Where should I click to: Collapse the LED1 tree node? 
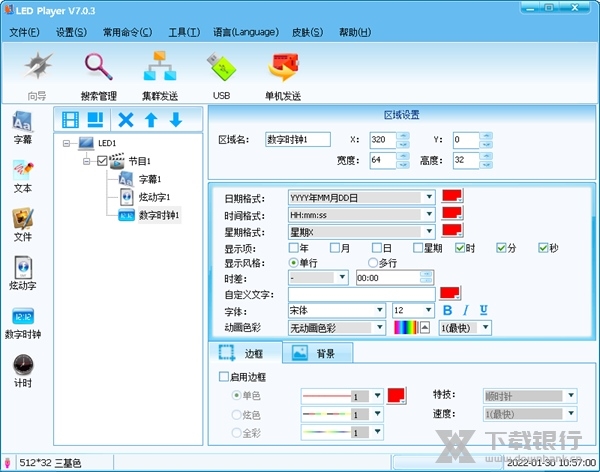67,143
